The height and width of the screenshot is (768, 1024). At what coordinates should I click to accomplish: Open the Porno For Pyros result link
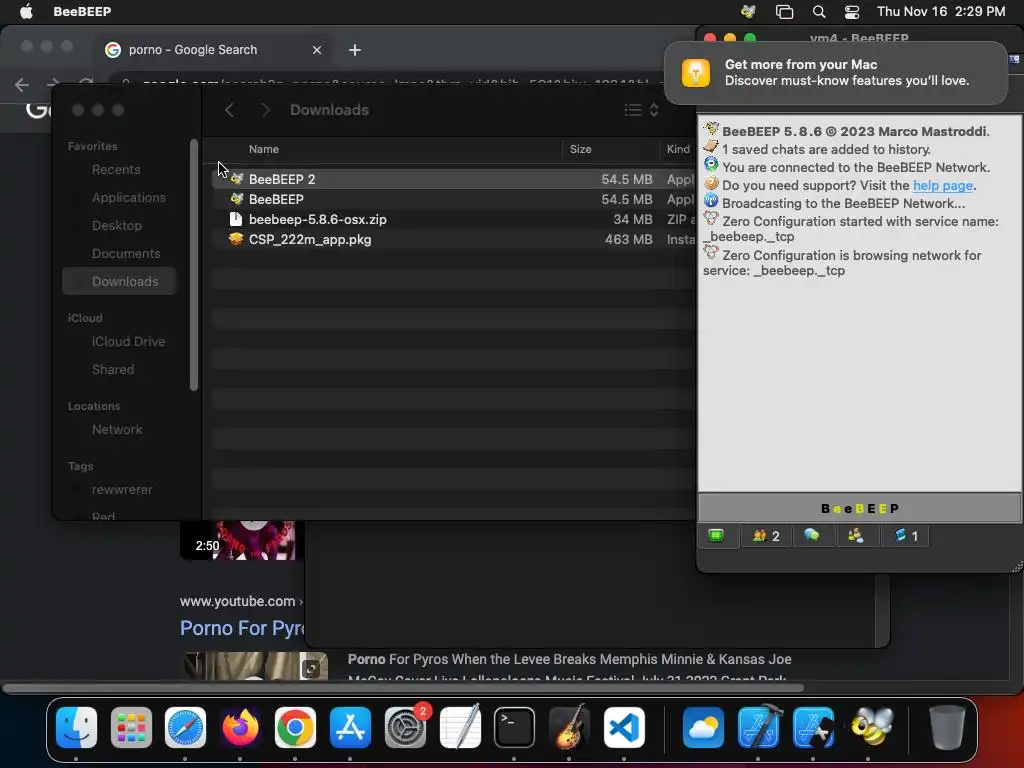(x=242, y=628)
